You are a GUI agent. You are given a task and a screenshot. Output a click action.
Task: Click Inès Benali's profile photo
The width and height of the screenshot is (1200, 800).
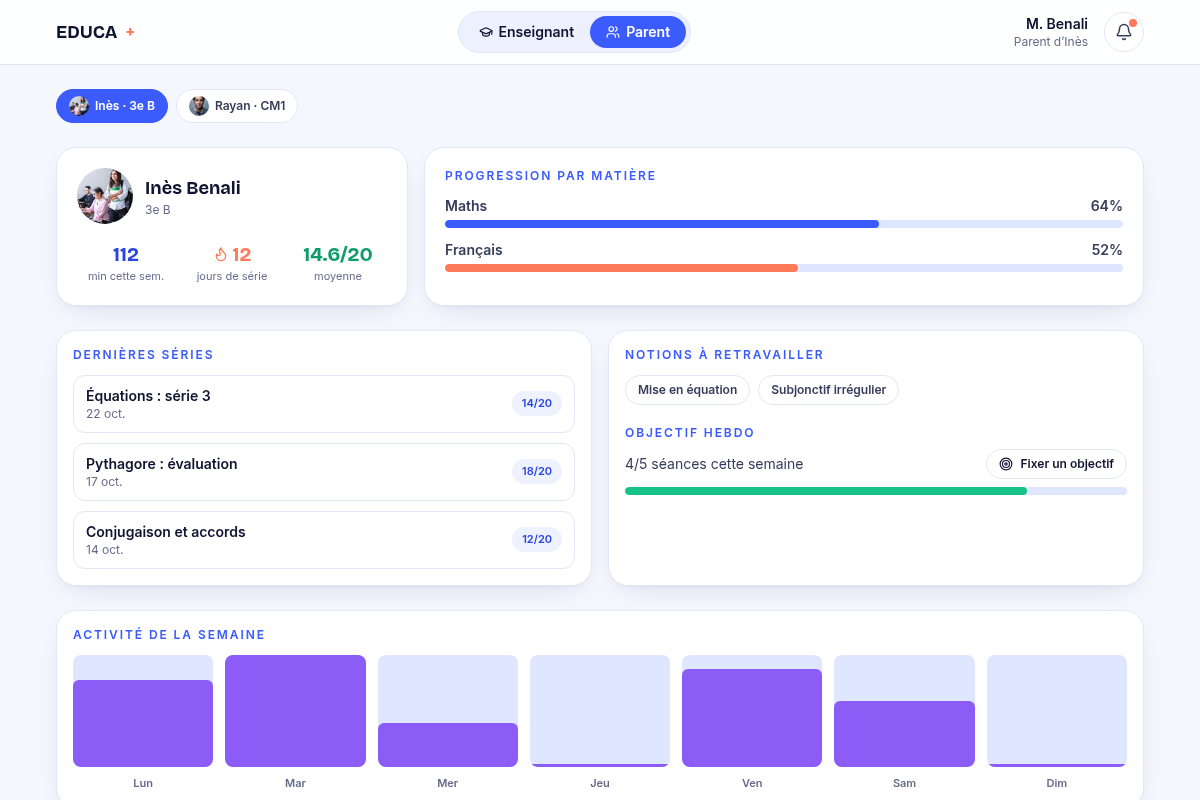[x=105, y=196]
